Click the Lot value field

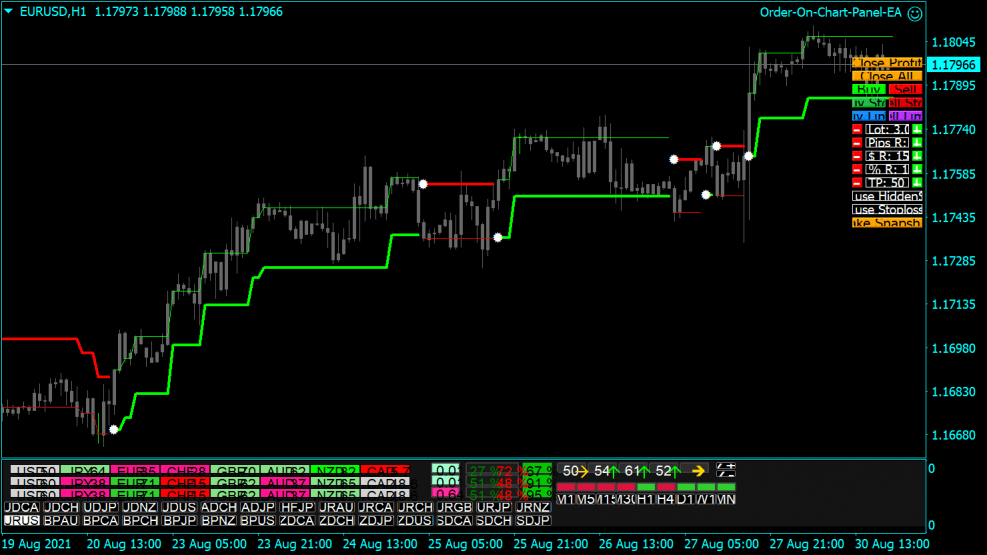887,129
